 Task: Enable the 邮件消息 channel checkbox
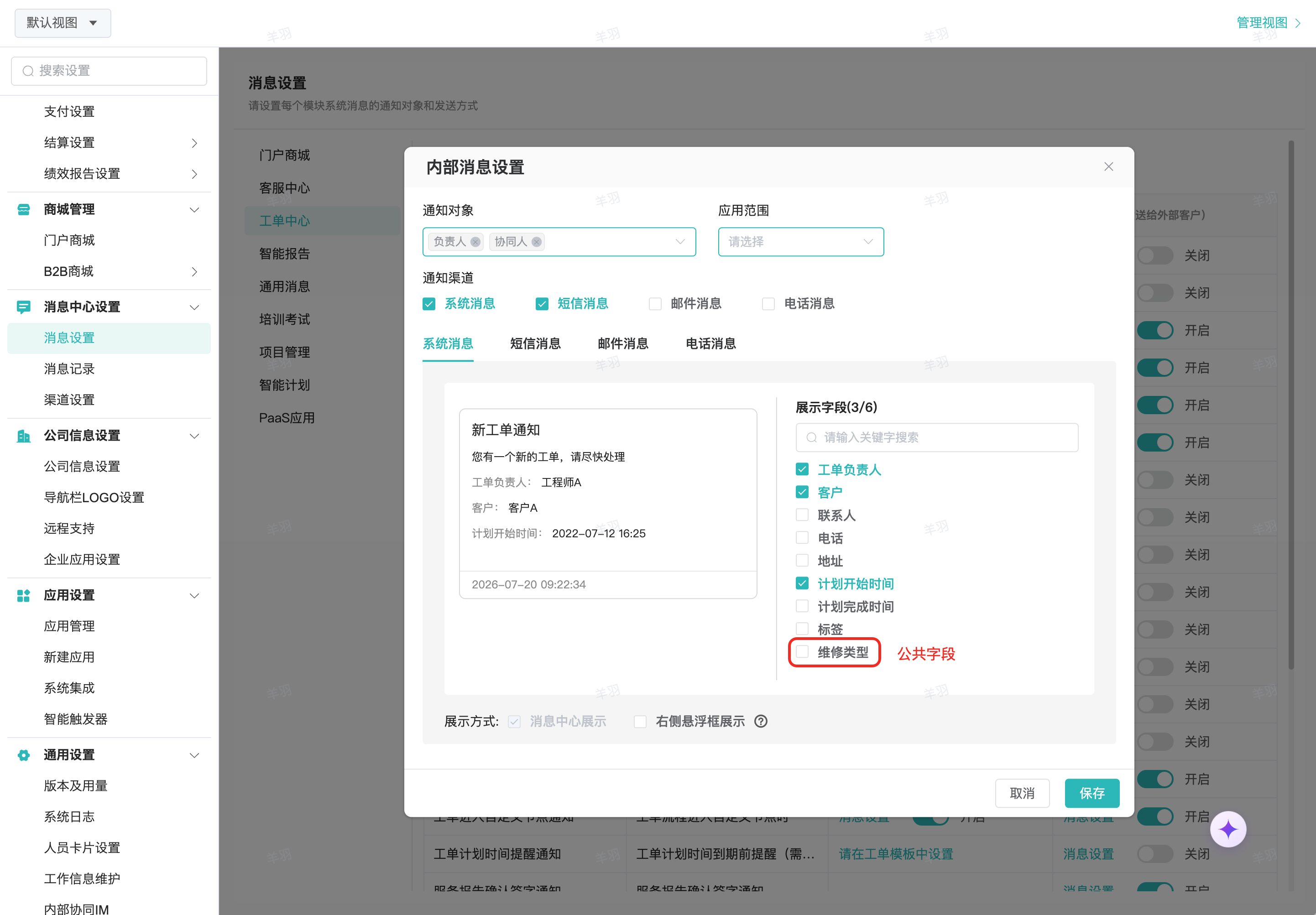coord(655,304)
